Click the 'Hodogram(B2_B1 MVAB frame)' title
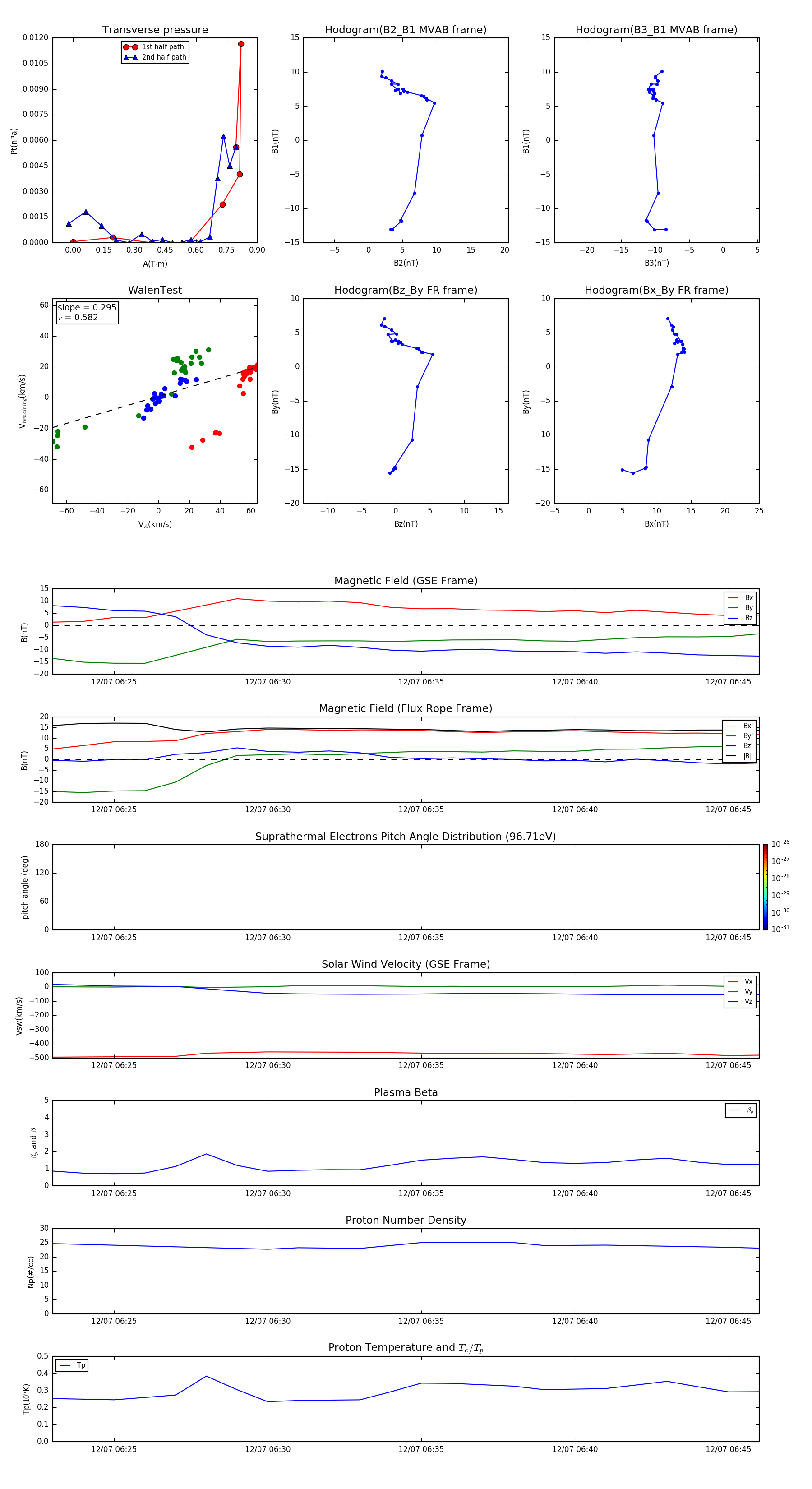 pos(406,30)
